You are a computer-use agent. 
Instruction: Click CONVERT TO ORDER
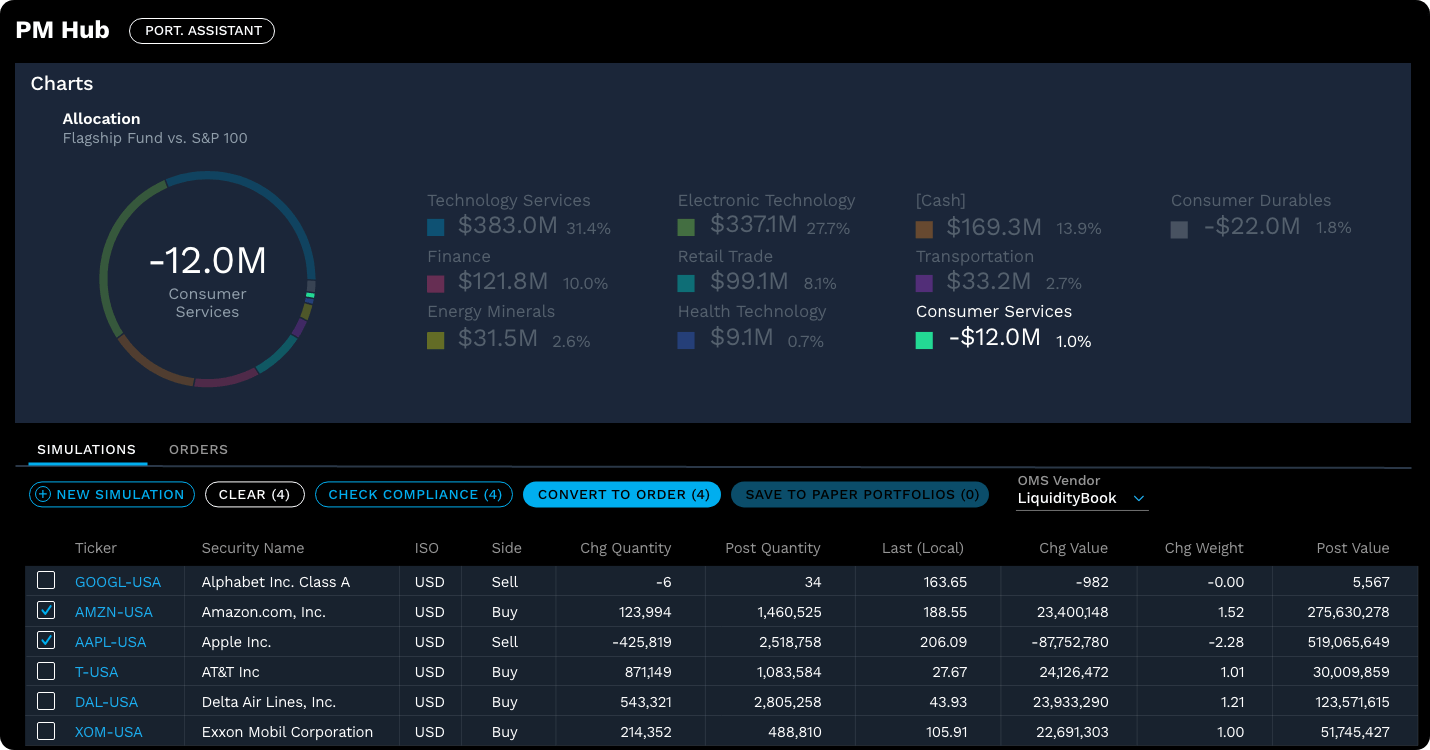[622, 494]
